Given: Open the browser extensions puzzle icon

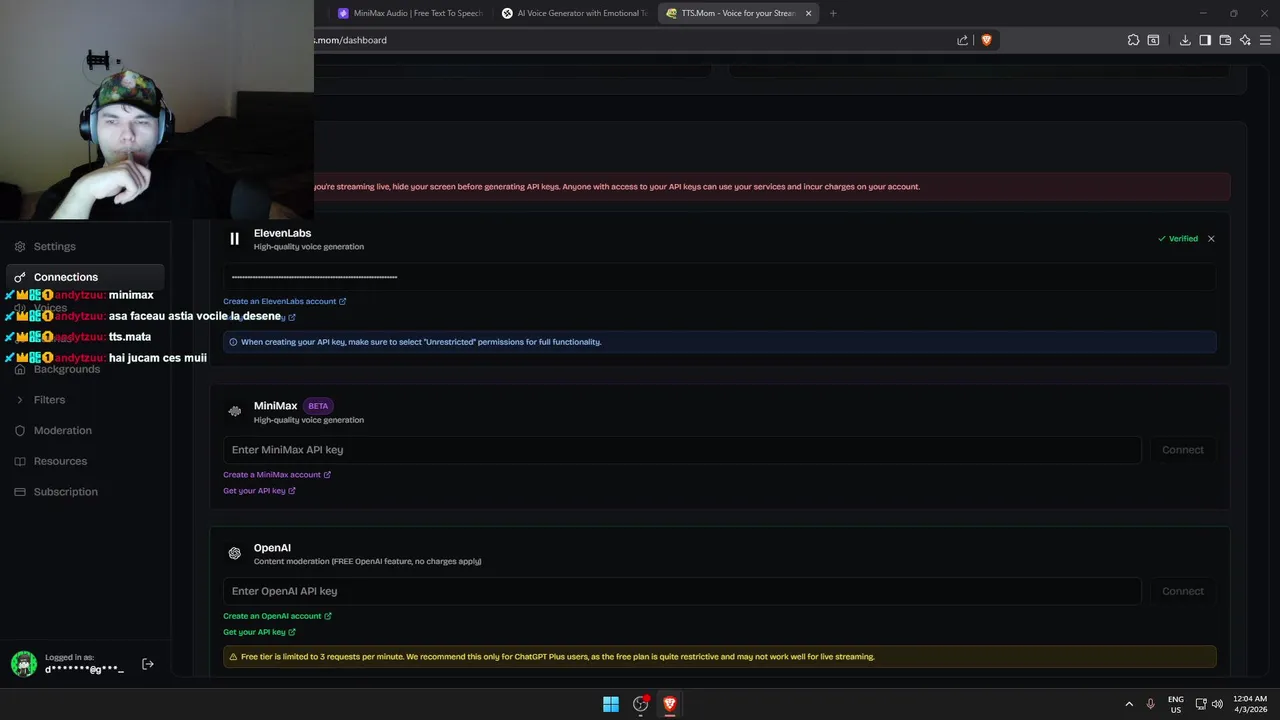Looking at the screenshot, I should tap(1133, 40).
